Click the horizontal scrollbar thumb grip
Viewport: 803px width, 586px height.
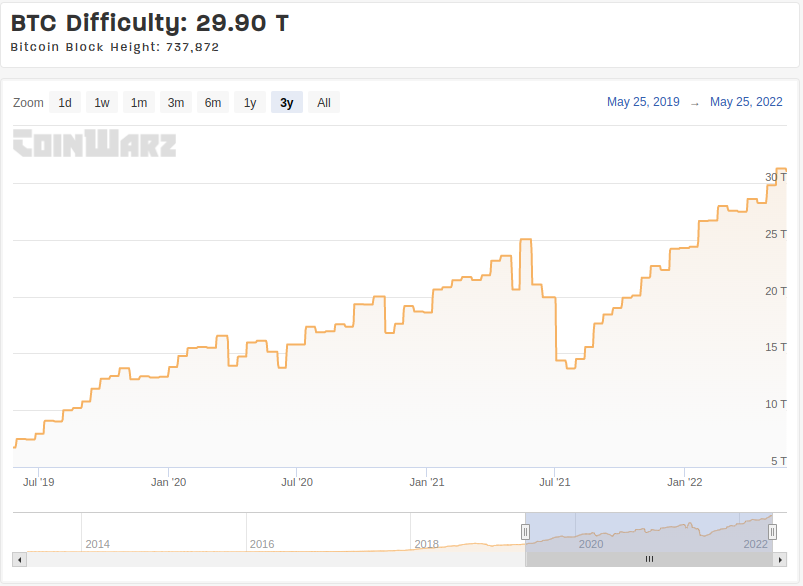coord(649,559)
